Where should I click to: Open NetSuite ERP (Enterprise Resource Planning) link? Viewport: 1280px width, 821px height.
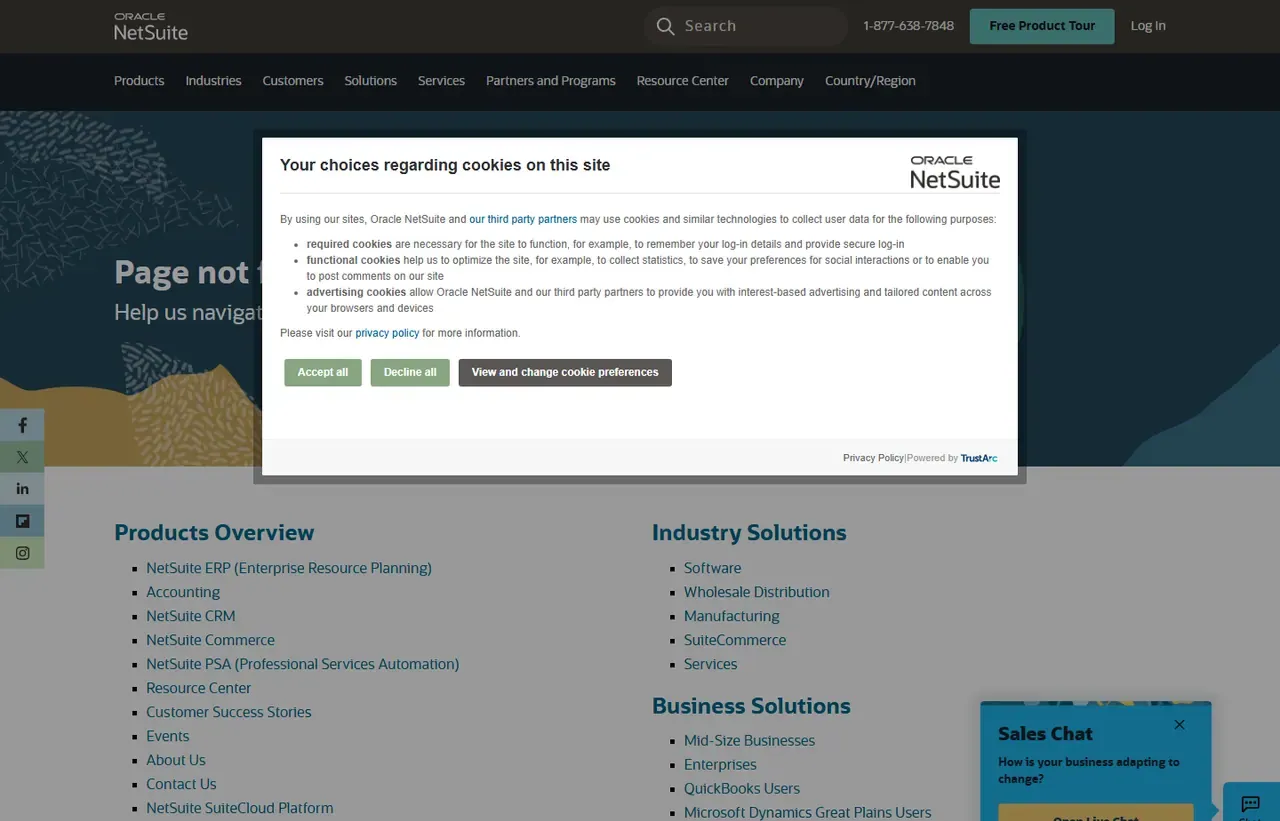click(x=289, y=568)
